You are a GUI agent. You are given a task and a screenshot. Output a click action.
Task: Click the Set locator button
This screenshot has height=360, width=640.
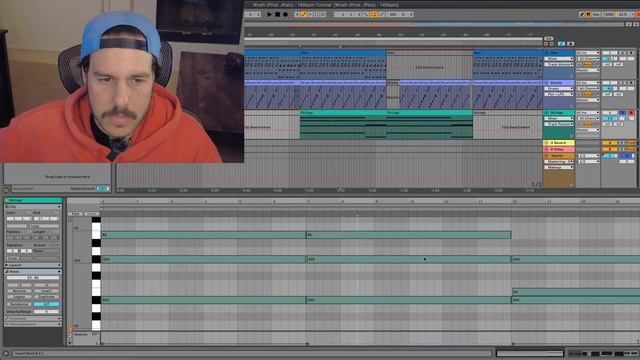(x=548, y=39)
